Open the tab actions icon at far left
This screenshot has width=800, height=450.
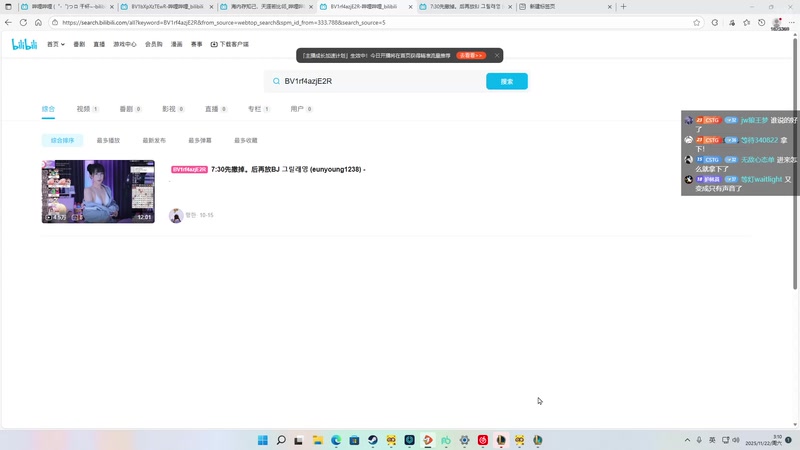point(8,7)
